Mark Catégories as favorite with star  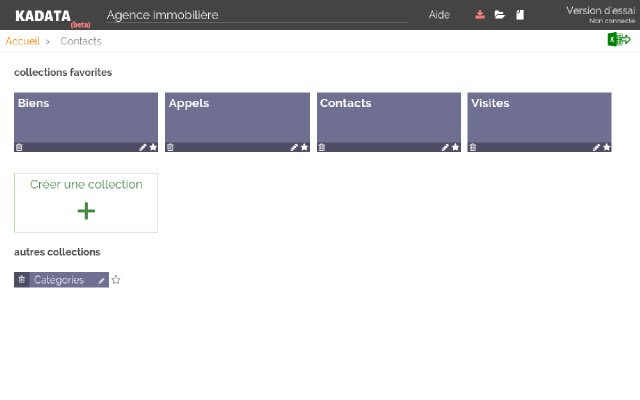click(116, 280)
